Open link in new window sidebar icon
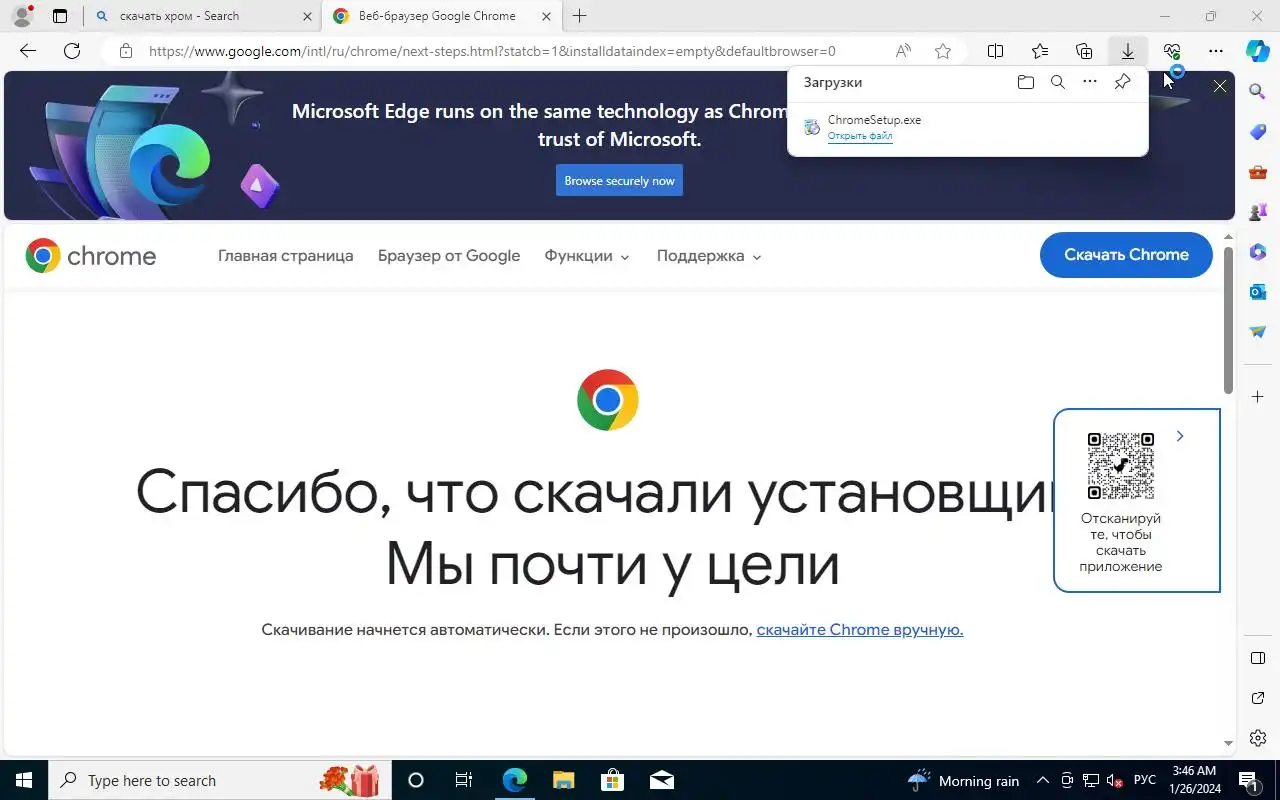This screenshot has width=1280, height=800. (x=1258, y=698)
